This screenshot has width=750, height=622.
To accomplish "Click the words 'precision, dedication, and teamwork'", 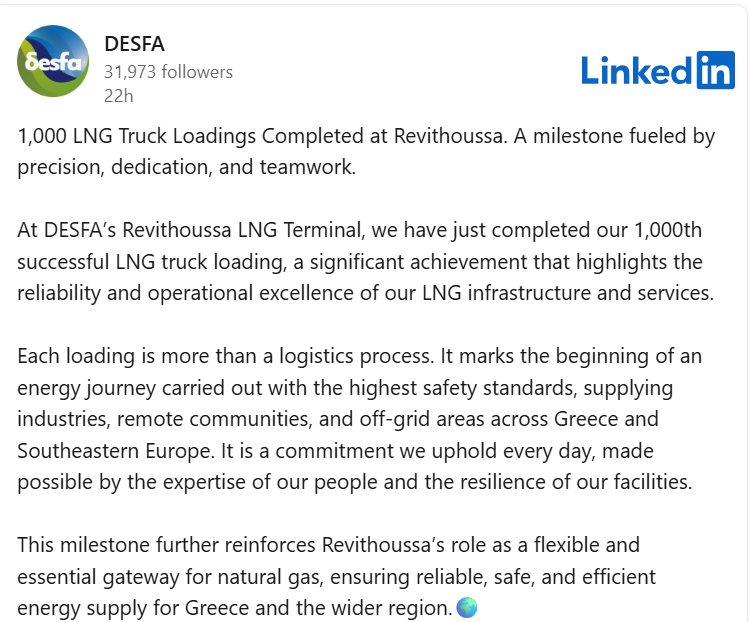I will (187, 167).
